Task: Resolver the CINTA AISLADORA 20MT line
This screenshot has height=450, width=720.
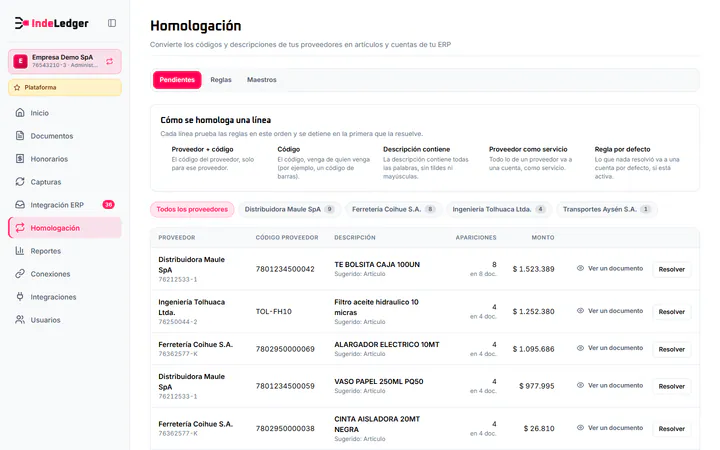Action: pyautogui.click(x=671, y=428)
